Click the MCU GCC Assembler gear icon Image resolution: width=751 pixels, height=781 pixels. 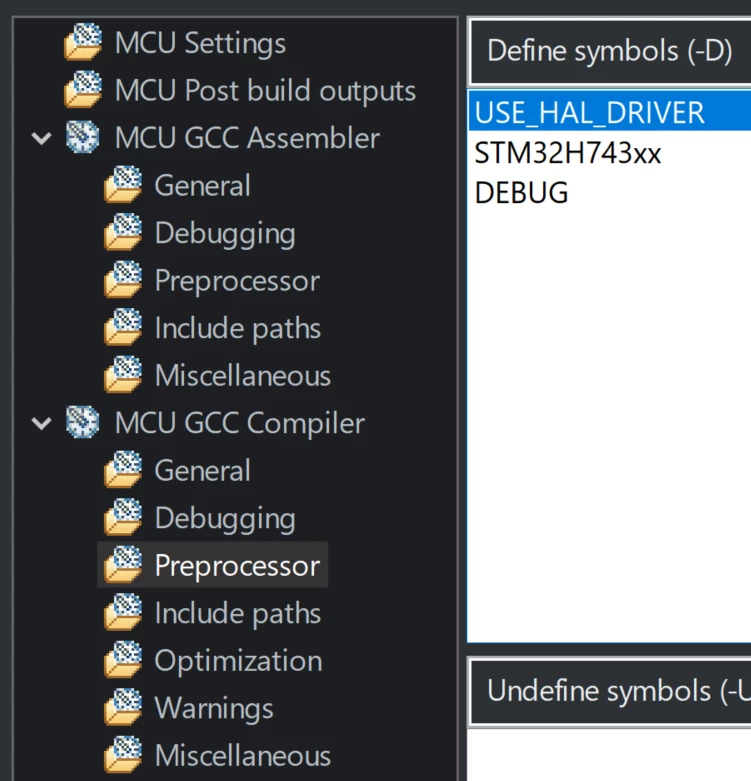(x=83, y=137)
